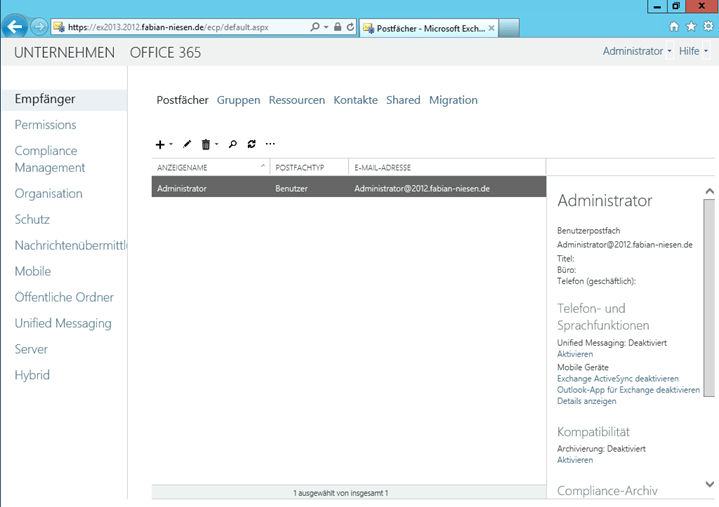
Task: Open Server in the sidebar
Action: point(31,349)
